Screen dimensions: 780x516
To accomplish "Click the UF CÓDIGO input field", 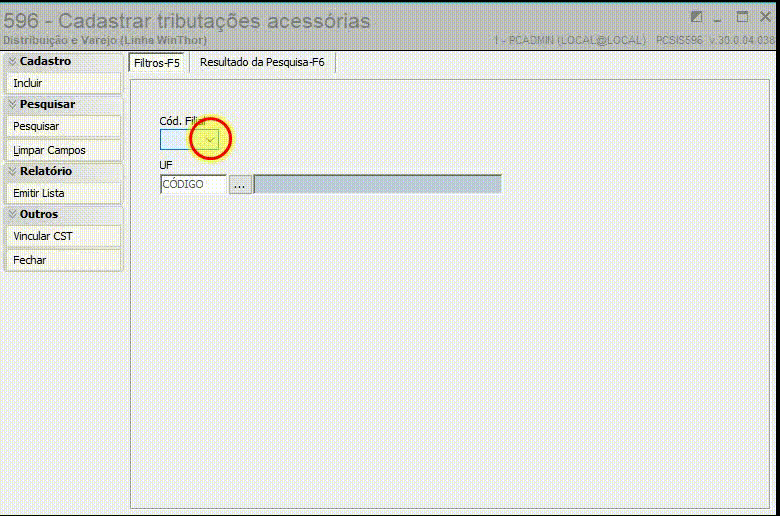I will tap(193, 184).
